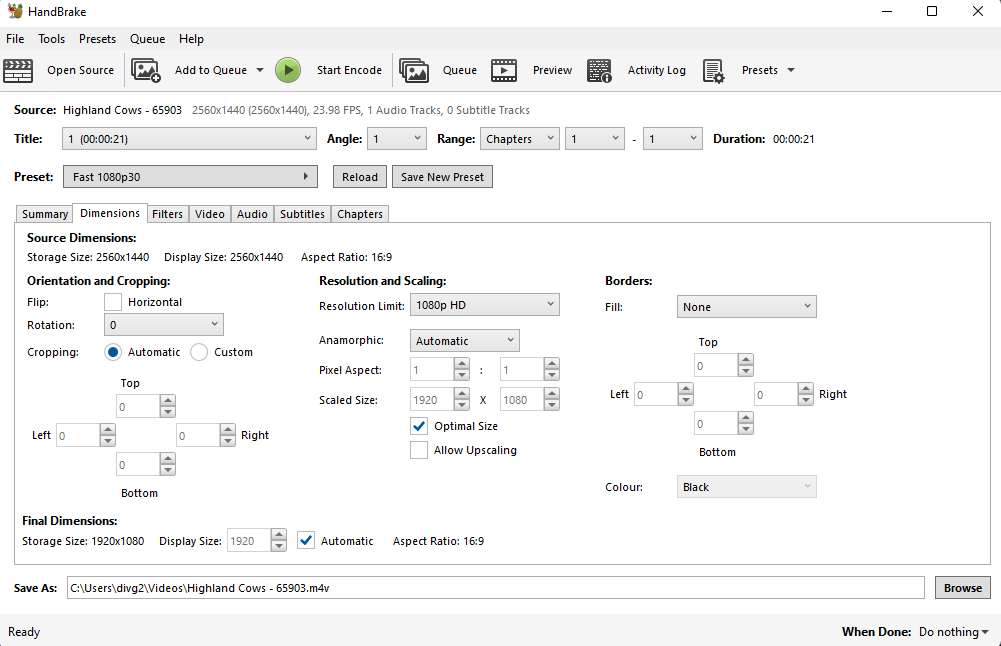Click the Open Source clapperboard icon
The width and height of the screenshot is (1001, 646).
(18, 70)
